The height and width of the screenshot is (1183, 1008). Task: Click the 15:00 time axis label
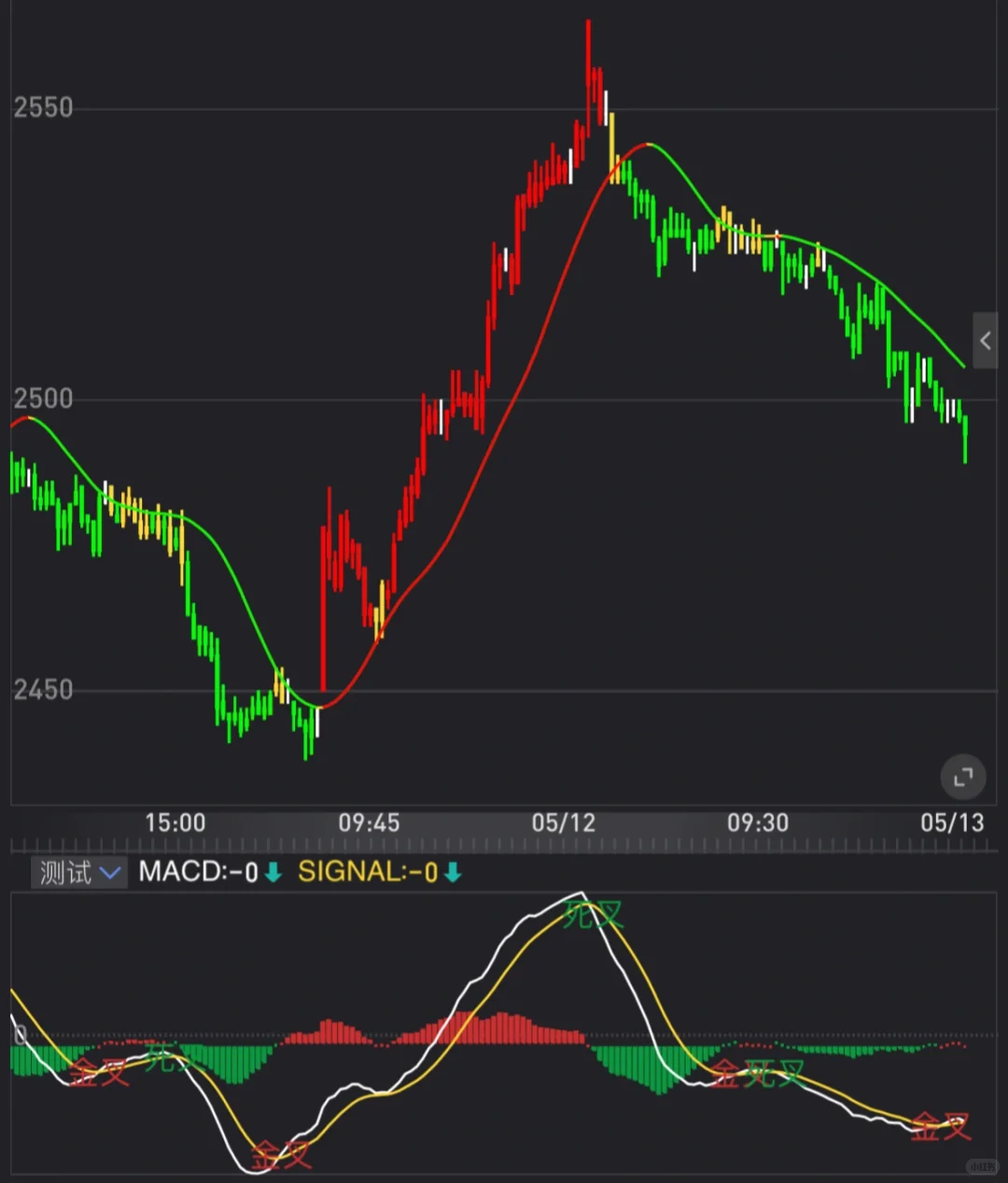[x=175, y=823]
